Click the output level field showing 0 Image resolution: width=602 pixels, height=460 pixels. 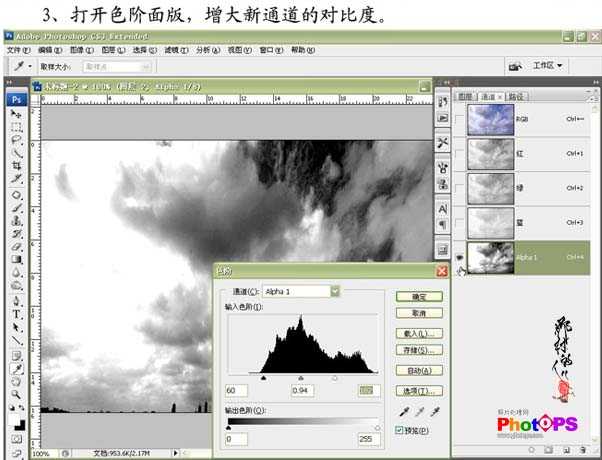tap(236, 439)
